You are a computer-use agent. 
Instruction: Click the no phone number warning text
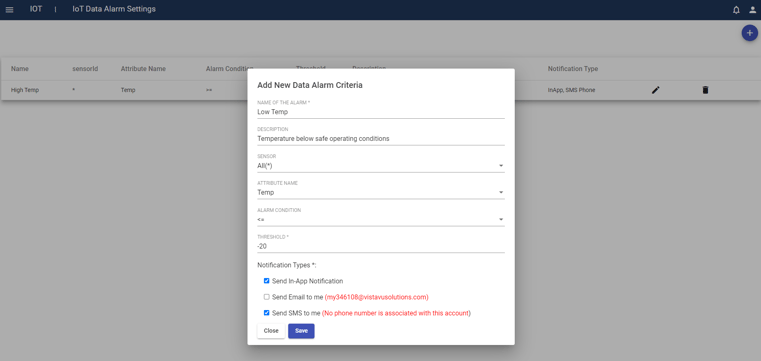pos(397,313)
